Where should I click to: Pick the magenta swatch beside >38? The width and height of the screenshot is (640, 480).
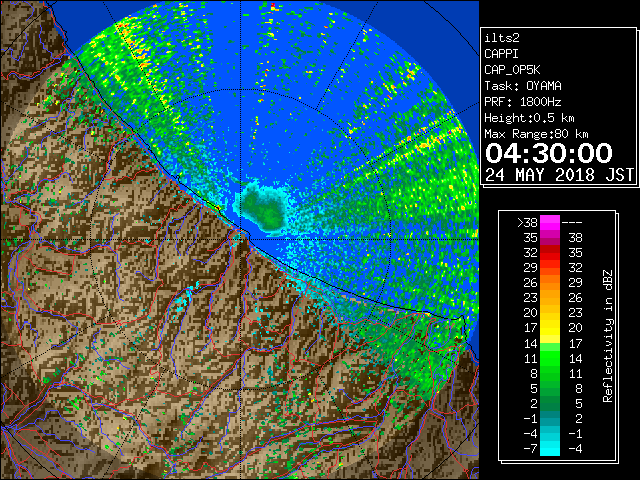click(550, 223)
